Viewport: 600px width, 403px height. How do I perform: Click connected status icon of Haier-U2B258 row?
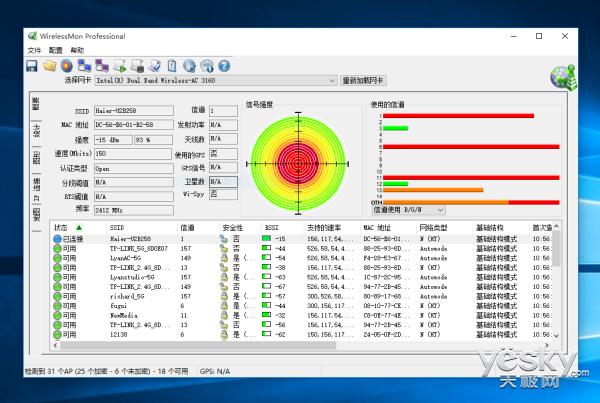click(x=58, y=240)
